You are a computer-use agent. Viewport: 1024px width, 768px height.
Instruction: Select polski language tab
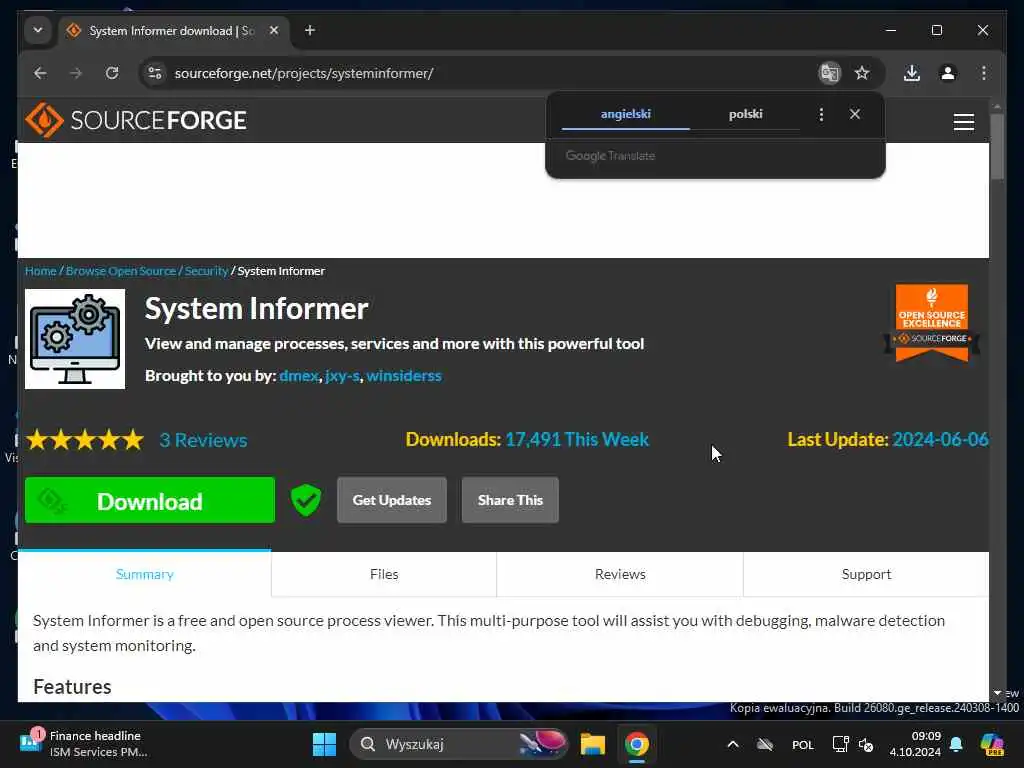pyautogui.click(x=745, y=114)
